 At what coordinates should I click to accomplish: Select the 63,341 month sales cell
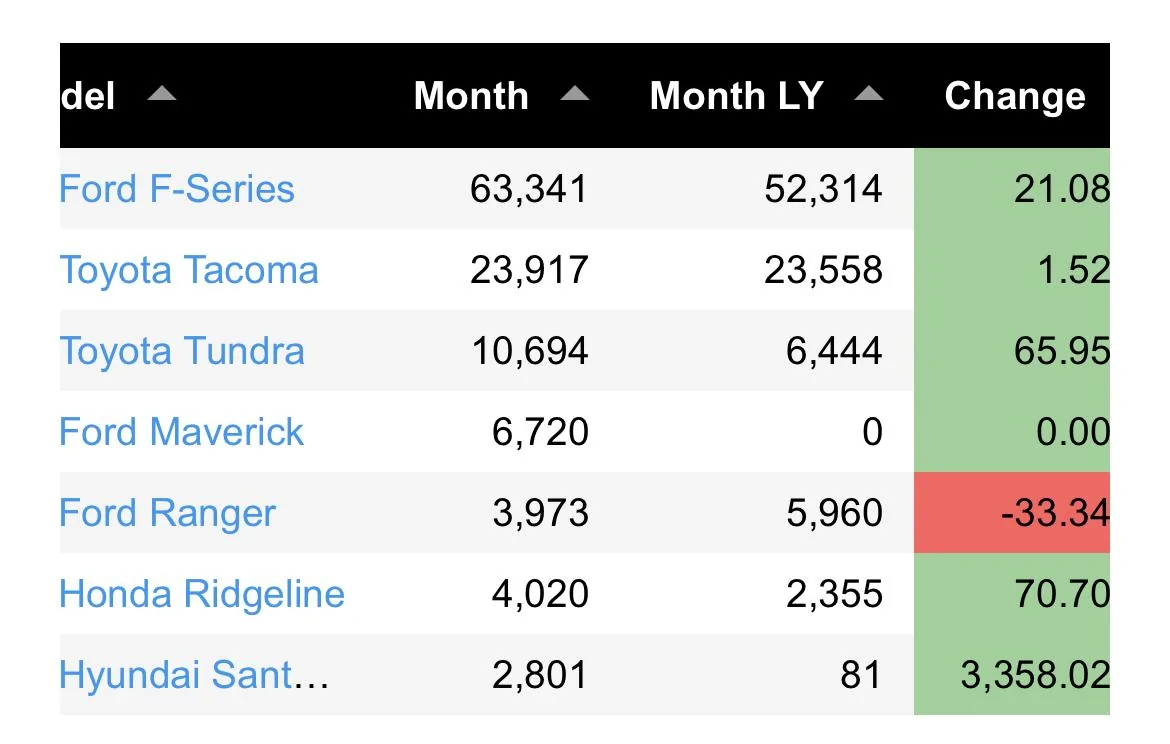tap(529, 189)
